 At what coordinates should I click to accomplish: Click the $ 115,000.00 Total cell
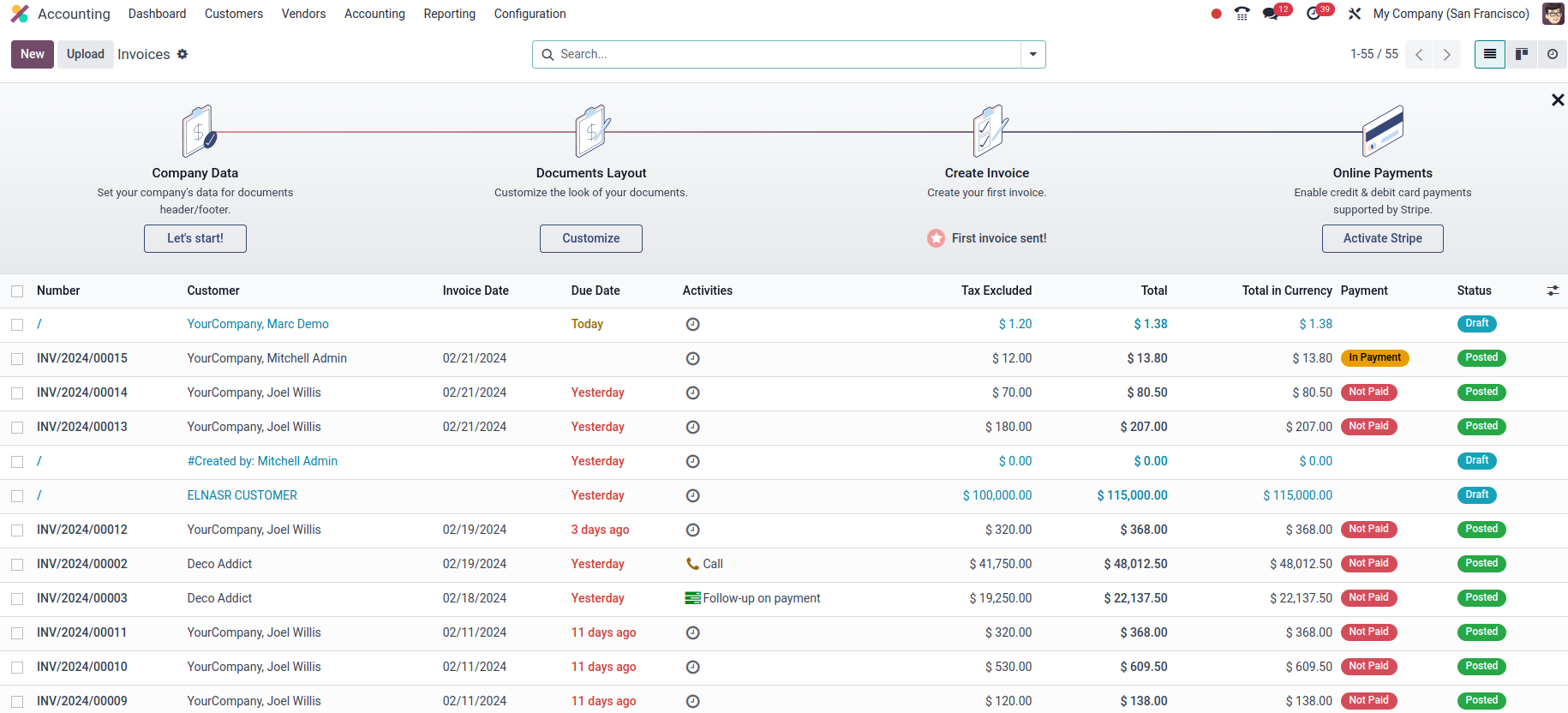[x=1132, y=495]
